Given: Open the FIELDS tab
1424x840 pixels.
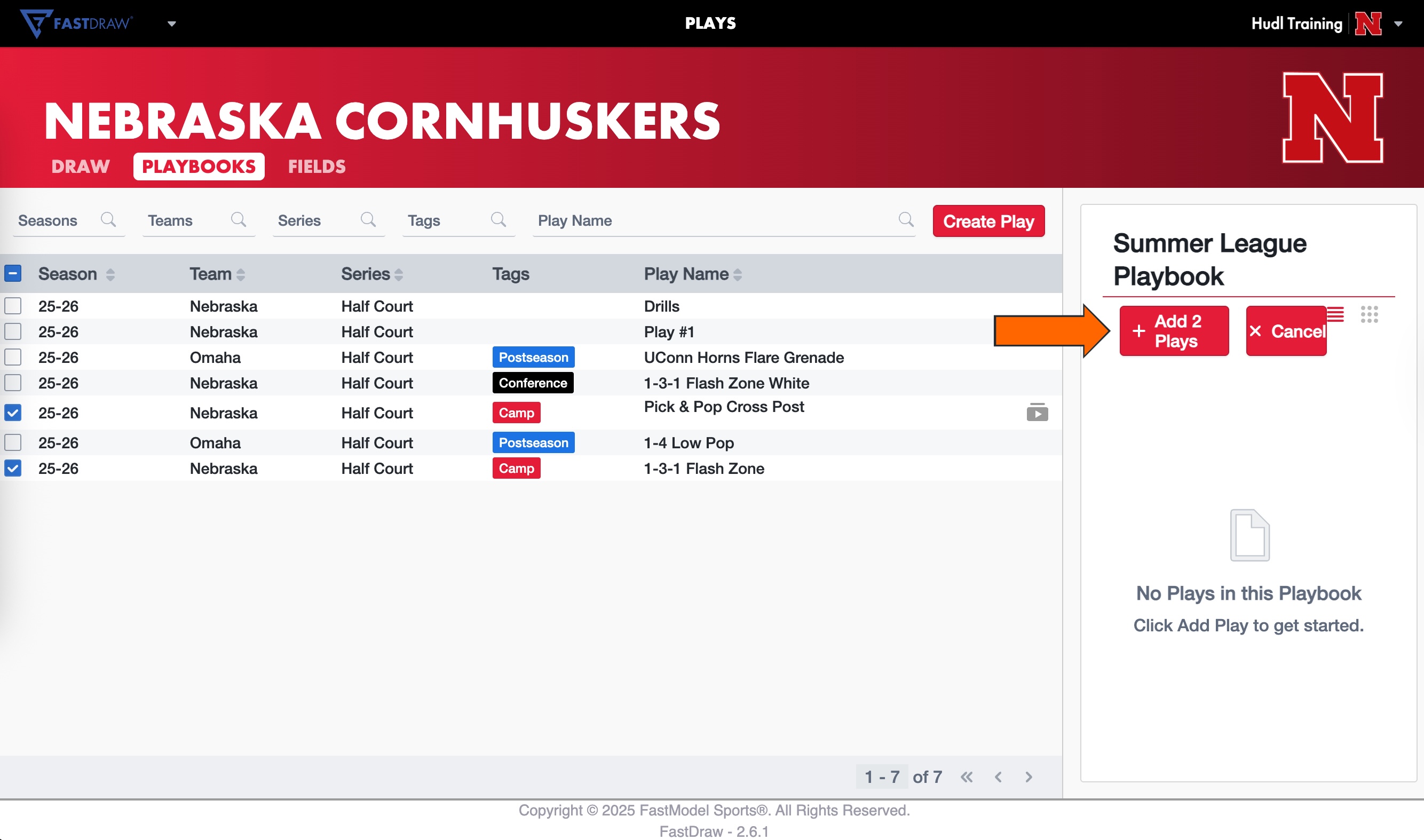Looking at the screenshot, I should (317, 167).
